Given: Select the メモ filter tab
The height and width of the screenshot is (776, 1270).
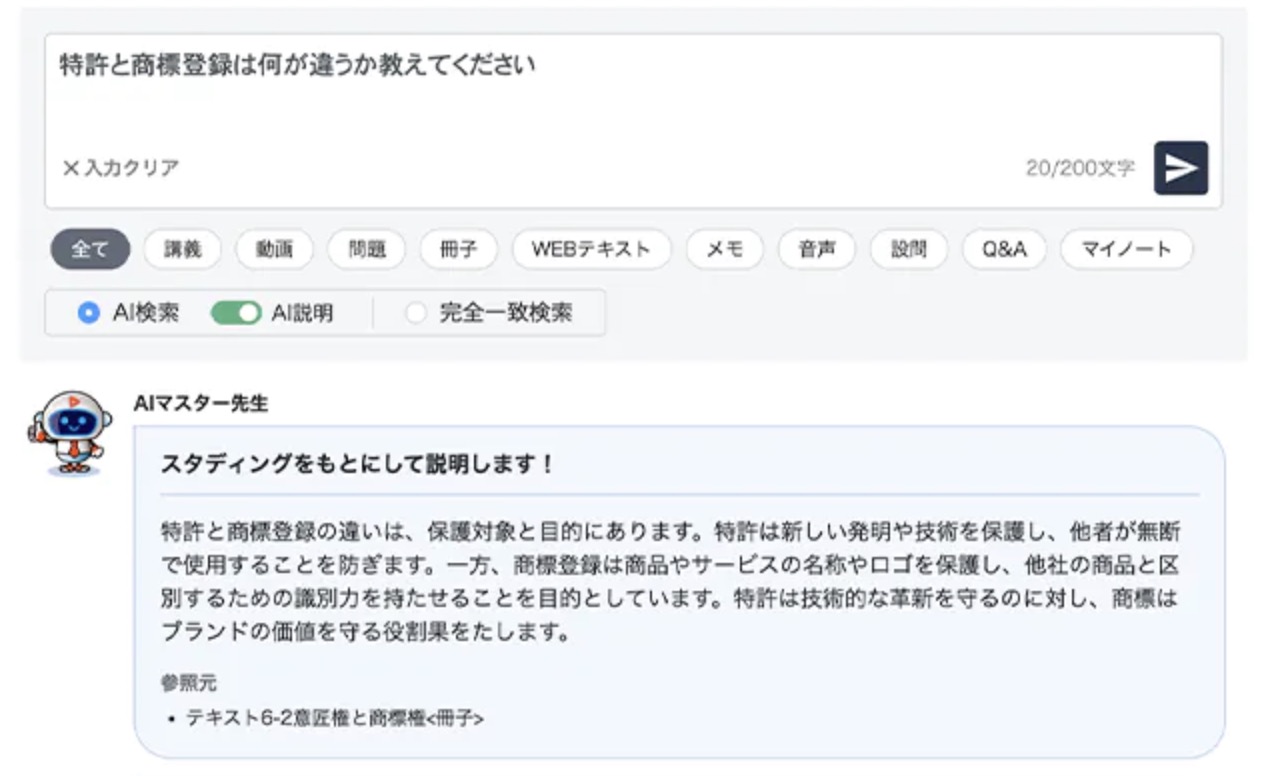Looking at the screenshot, I should coord(724,250).
